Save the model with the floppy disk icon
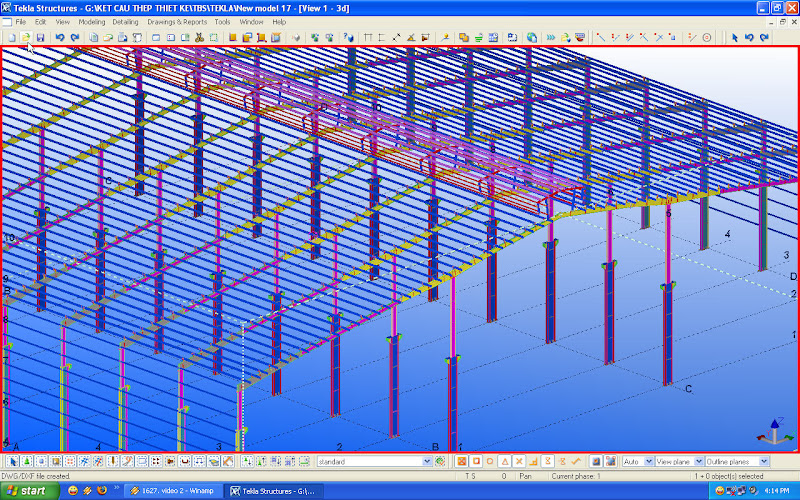 (40, 37)
